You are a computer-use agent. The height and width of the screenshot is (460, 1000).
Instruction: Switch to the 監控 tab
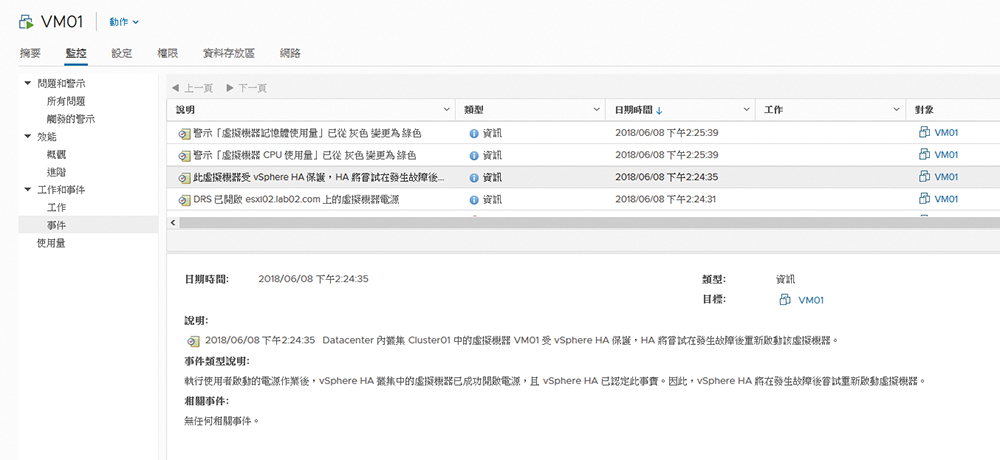[76, 53]
